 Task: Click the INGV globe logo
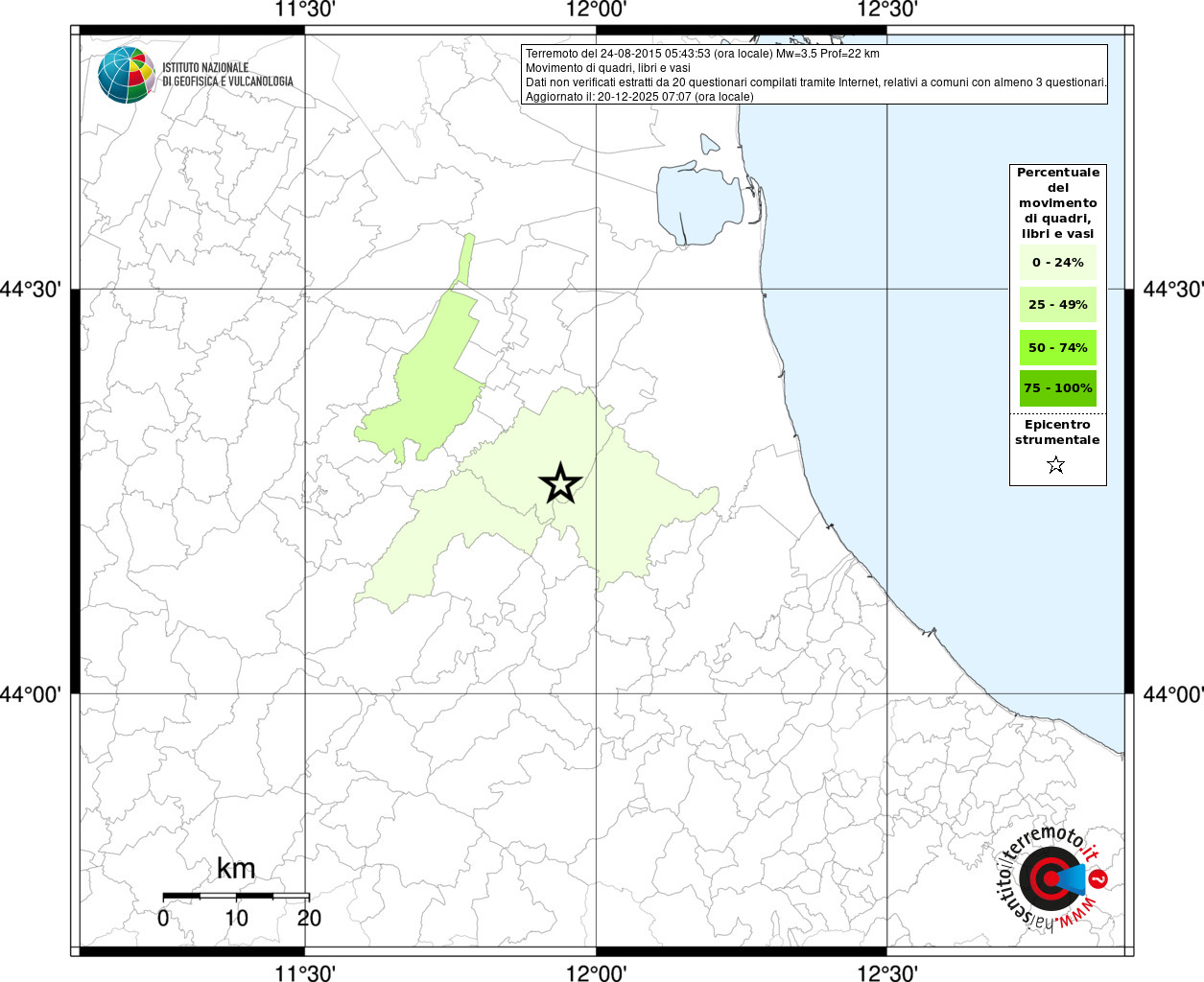pyautogui.click(x=127, y=75)
